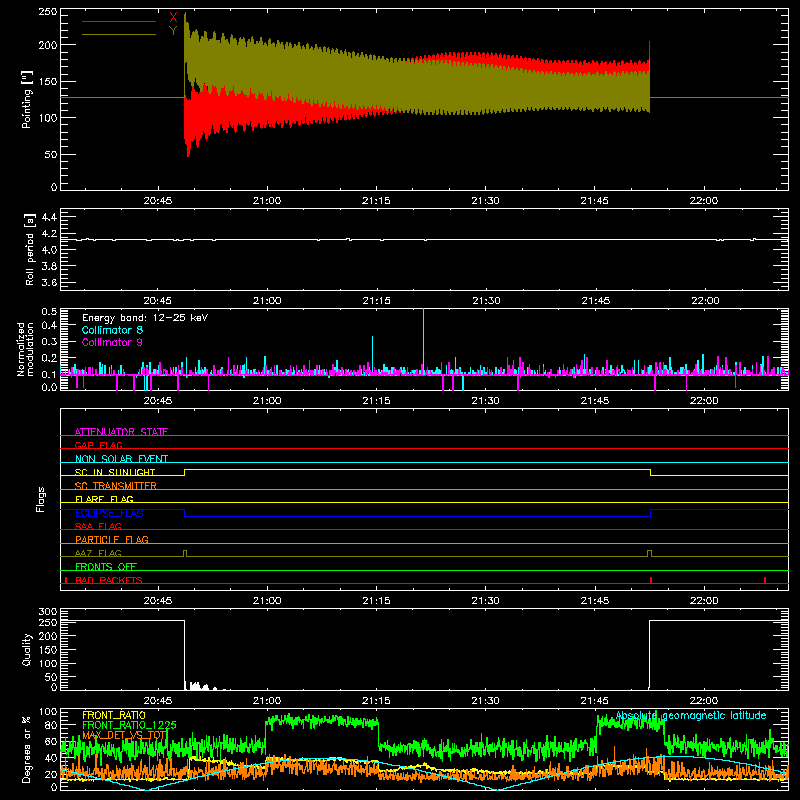Click the SAA_FLAG label
Screen dimensions: 800x800
pyautogui.click(x=98, y=526)
